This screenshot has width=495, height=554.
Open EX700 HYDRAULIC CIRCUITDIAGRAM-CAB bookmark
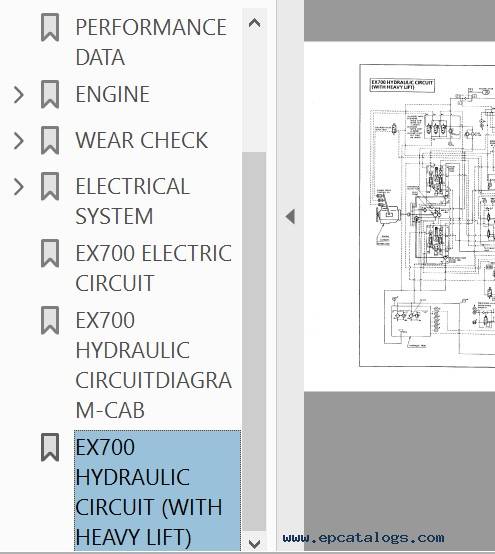point(154,365)
